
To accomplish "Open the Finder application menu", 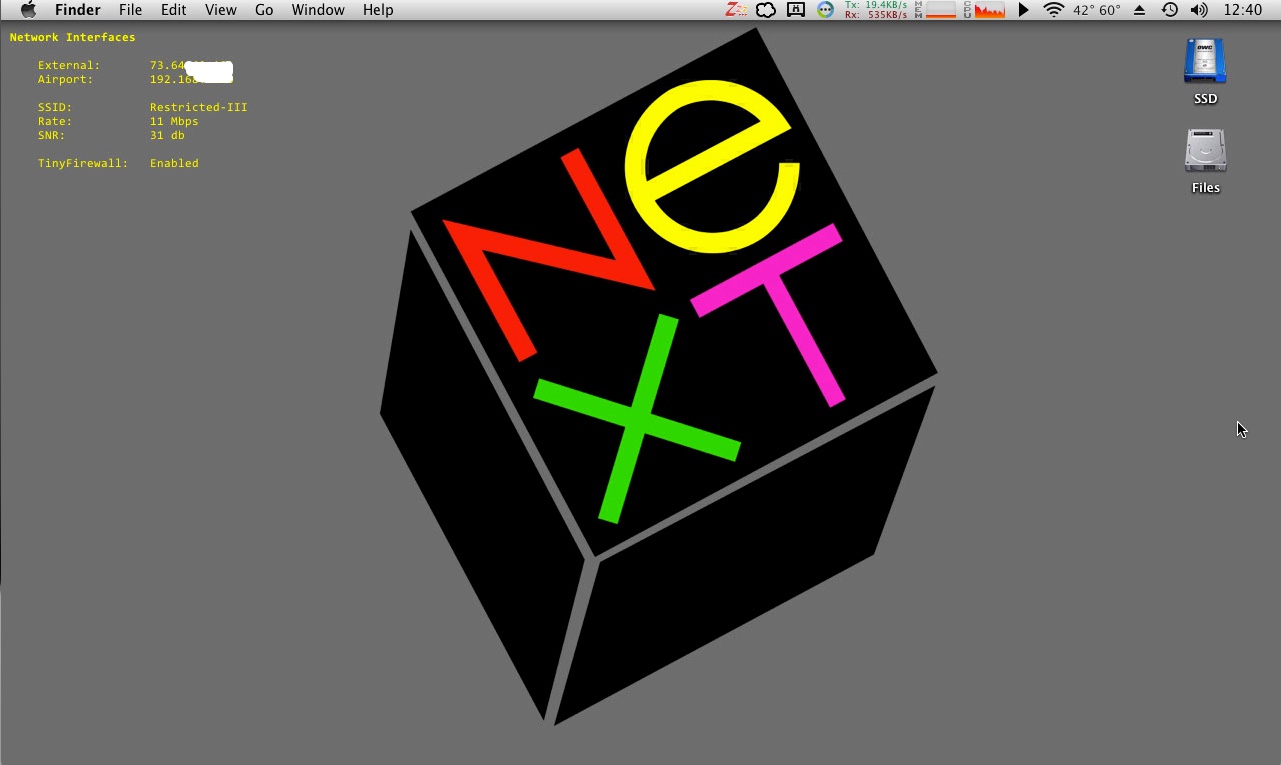I will (x=76, y=10).
